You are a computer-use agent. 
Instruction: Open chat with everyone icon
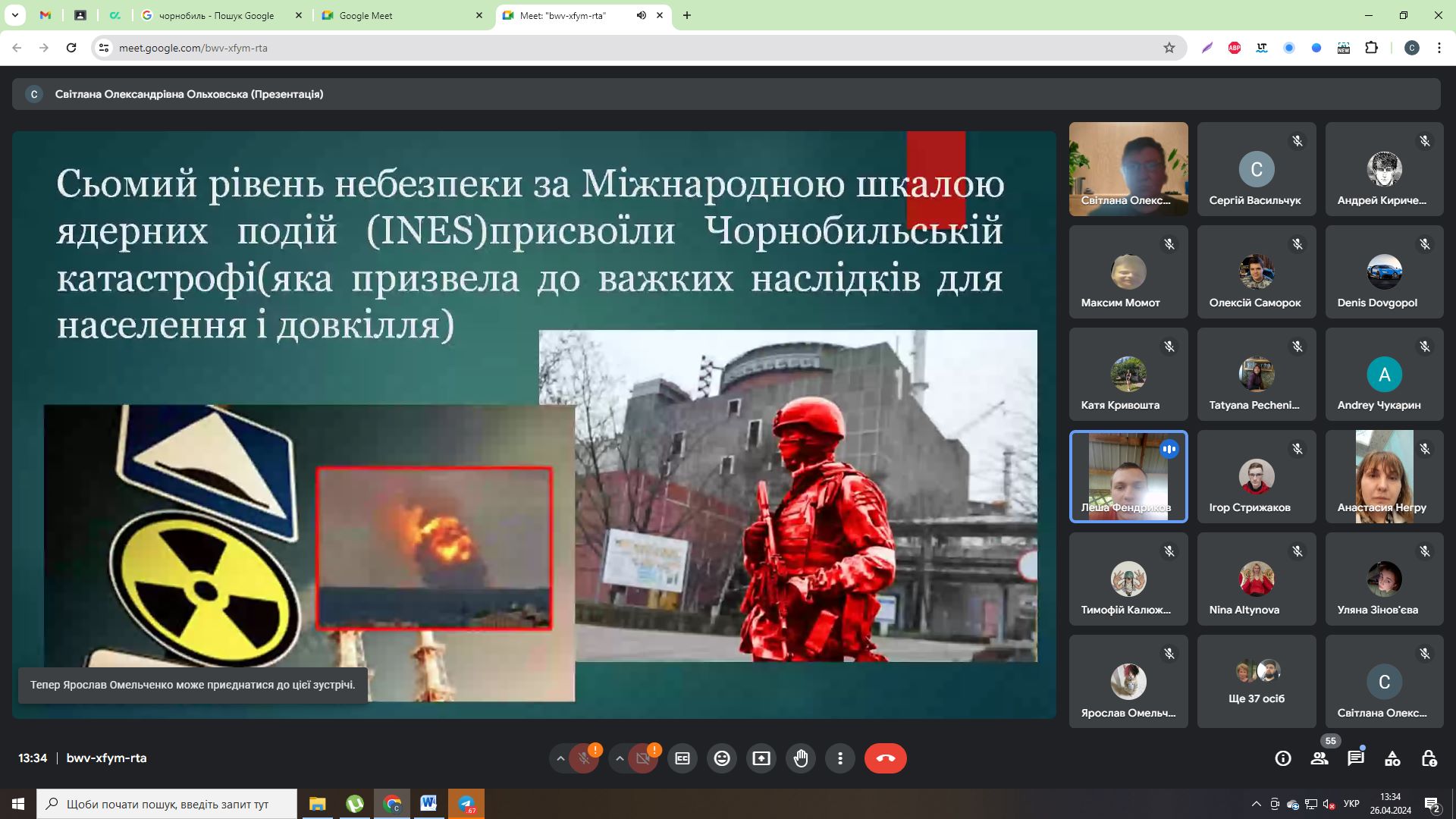click(1356, 758)
